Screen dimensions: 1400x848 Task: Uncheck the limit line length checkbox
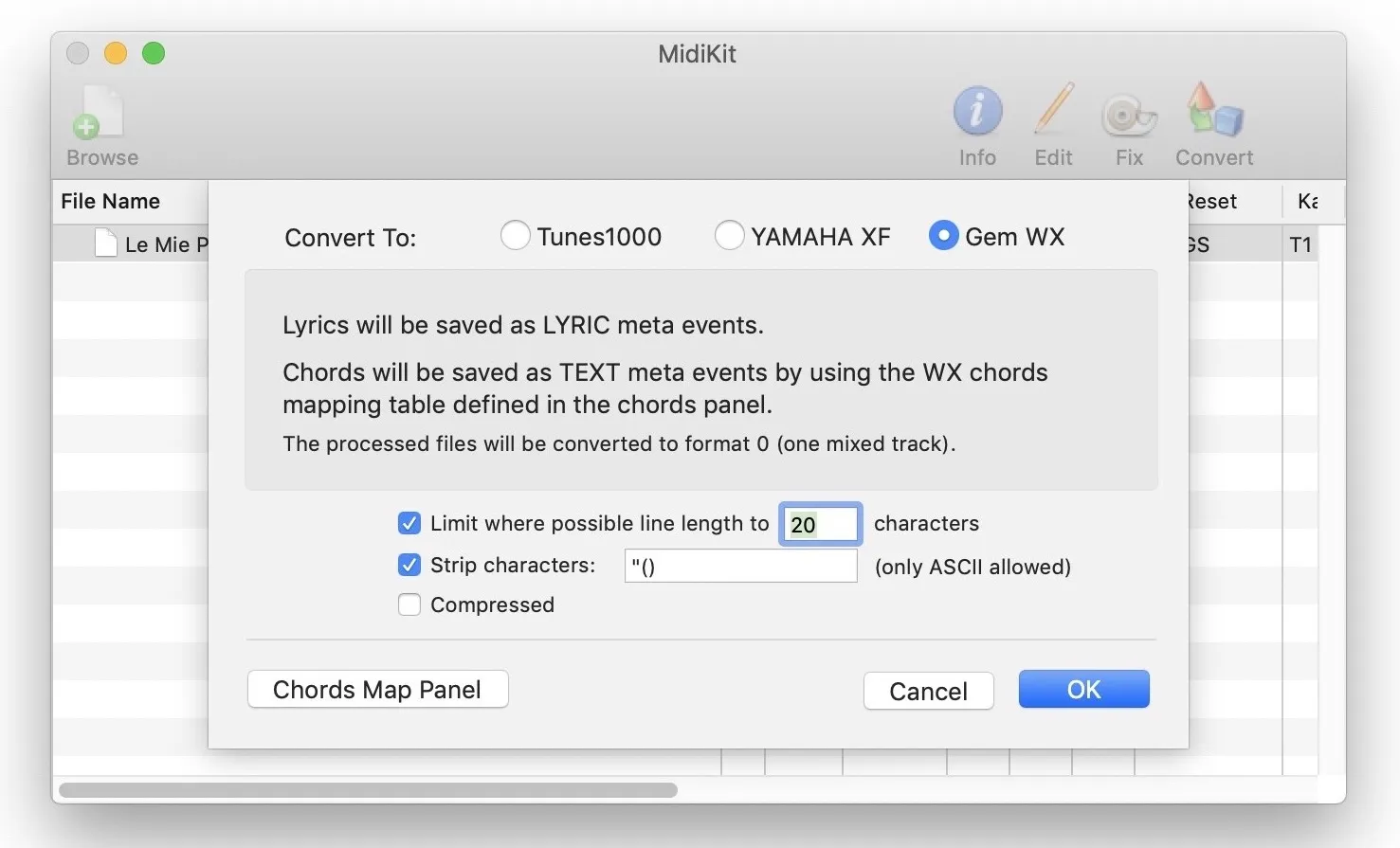pyautogui.click(x=409, y=523)
